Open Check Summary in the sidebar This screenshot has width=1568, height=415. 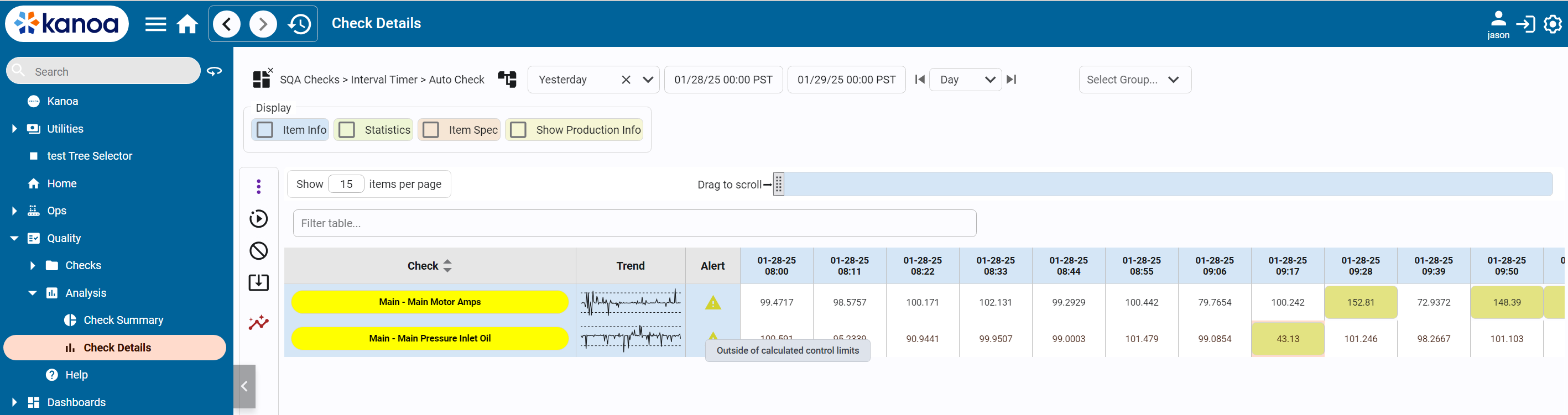(123, 320)
